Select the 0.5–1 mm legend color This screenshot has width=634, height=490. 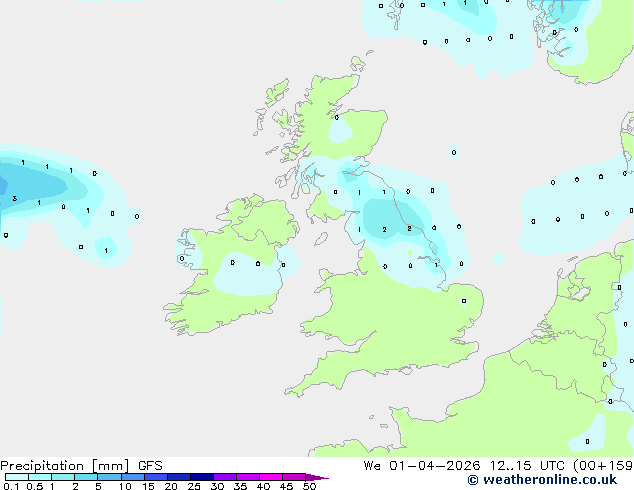coord(40,477)
